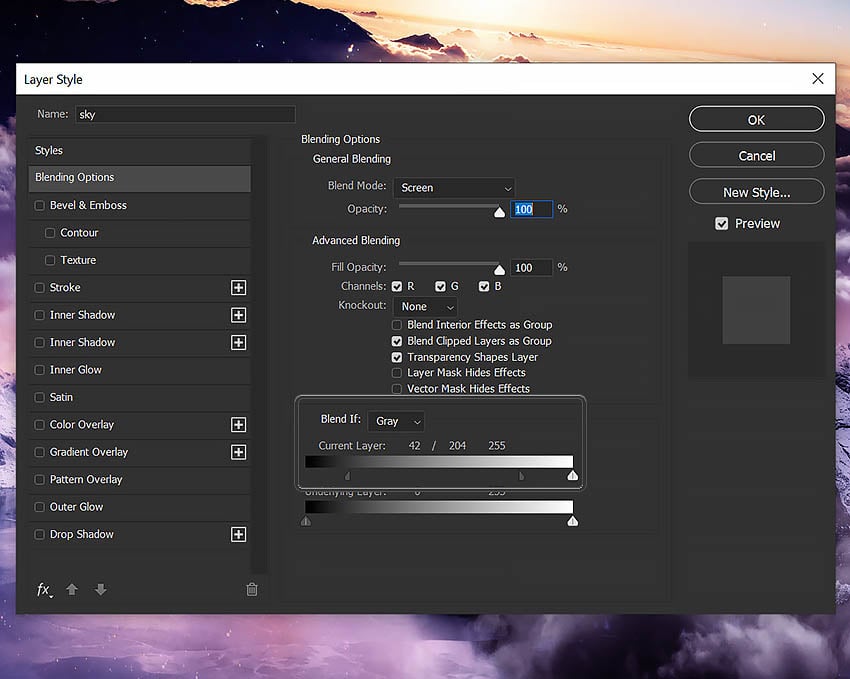850x679 pixels.
Task: Click inside the layer Name field showing sky
Action: click(185, 114)
